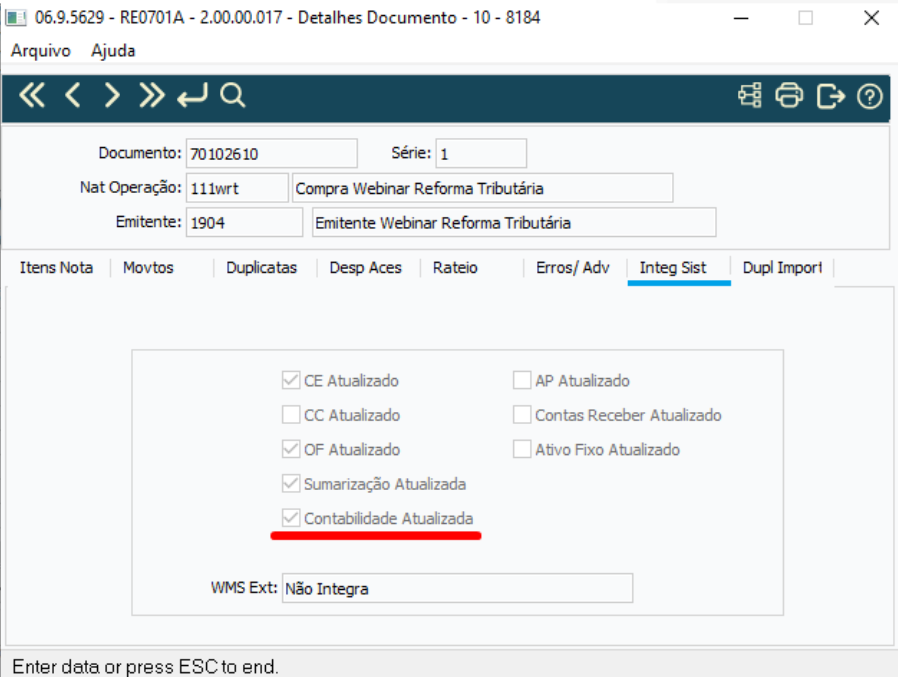This screenshot has width=898, height=677.
Task: Toggle the Contabilidade Atualizada checkbox
Action: tap(291, 518)
